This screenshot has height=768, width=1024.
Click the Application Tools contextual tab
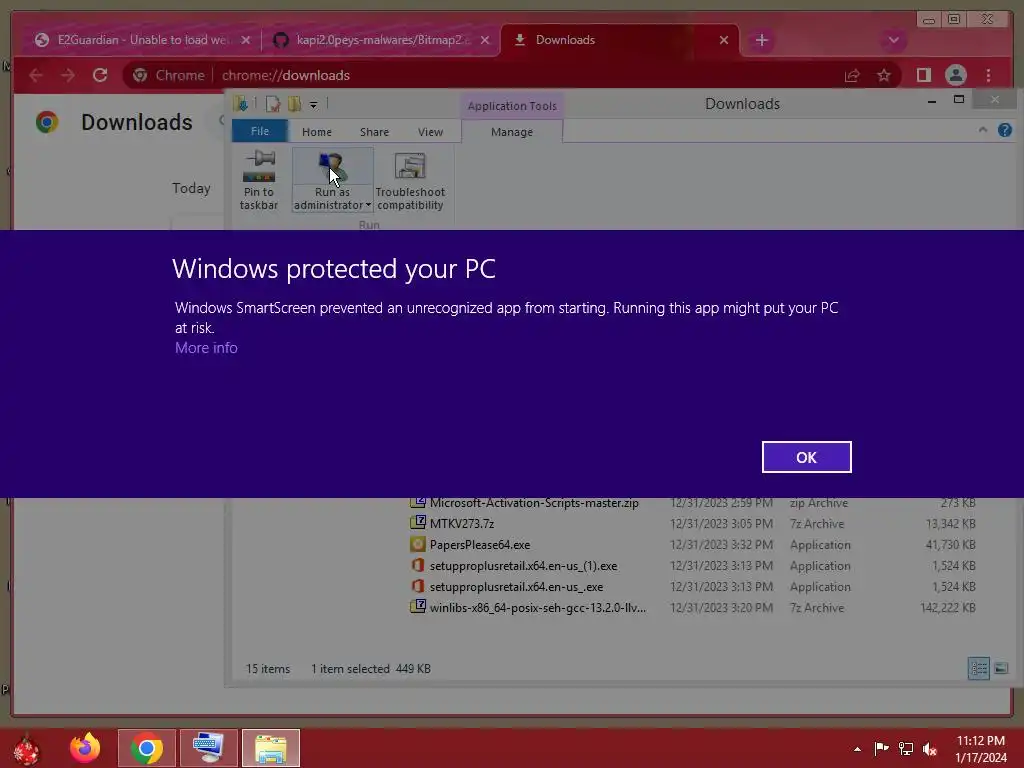pyautogui.click(x=512, y=106)
